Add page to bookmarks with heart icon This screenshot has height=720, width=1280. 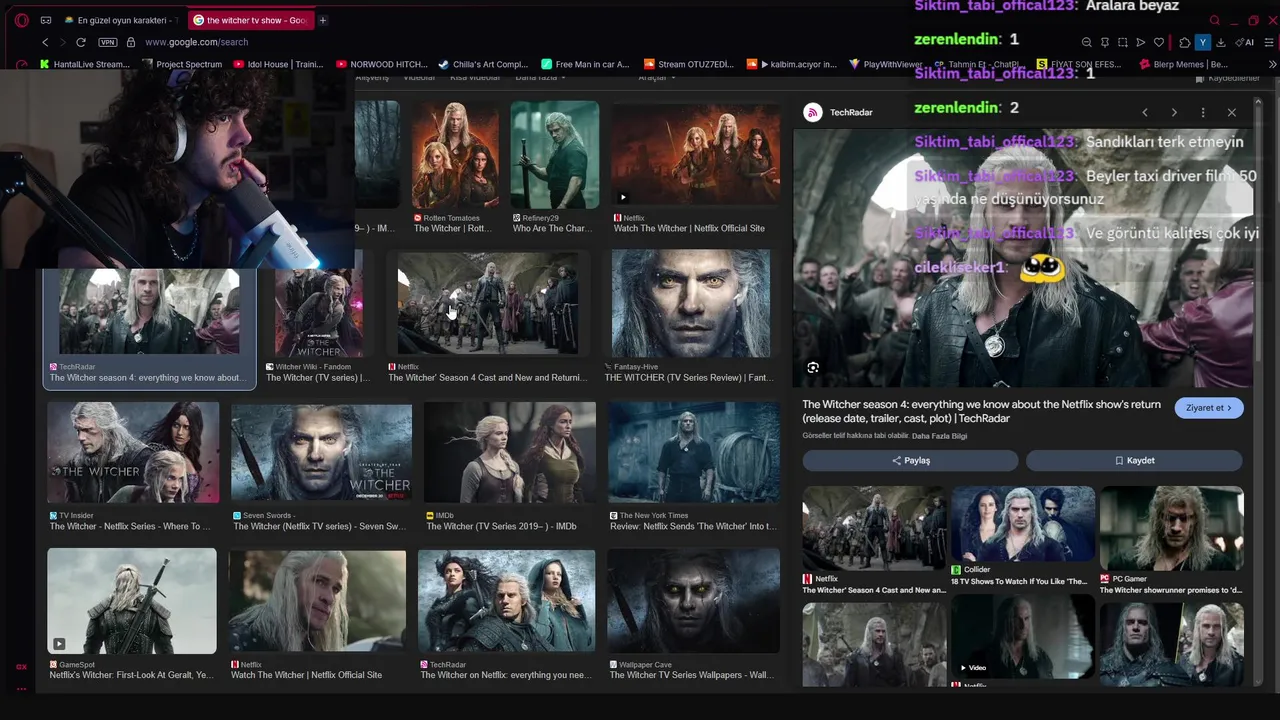pos(1159,42)
